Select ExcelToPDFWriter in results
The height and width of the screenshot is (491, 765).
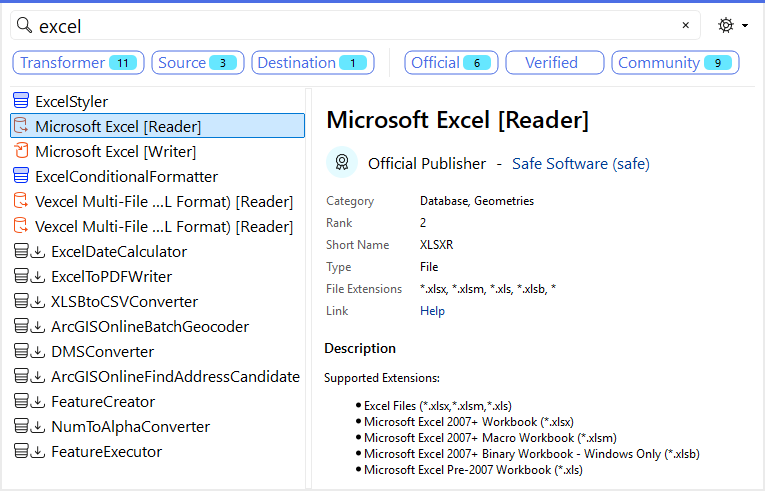point(158,276)
